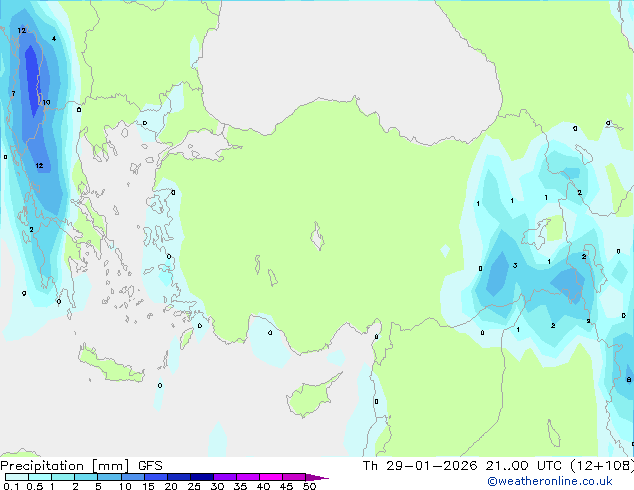634x490 pixels.
Task: Click the map value '3' in eastern rain area
Action: click(x=515, y=266)
